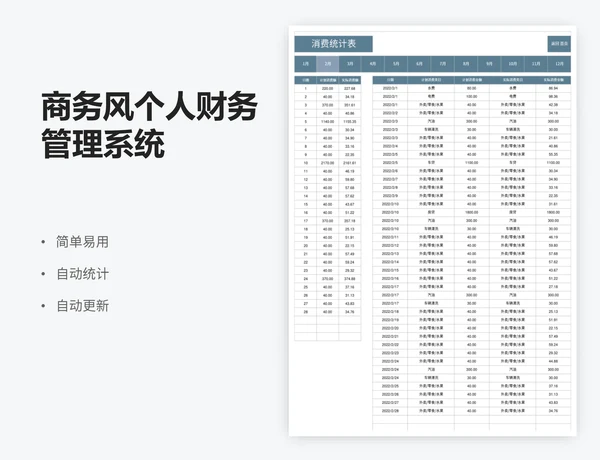Click the 357.18 cell in day 17 row

tap(350, 221)
